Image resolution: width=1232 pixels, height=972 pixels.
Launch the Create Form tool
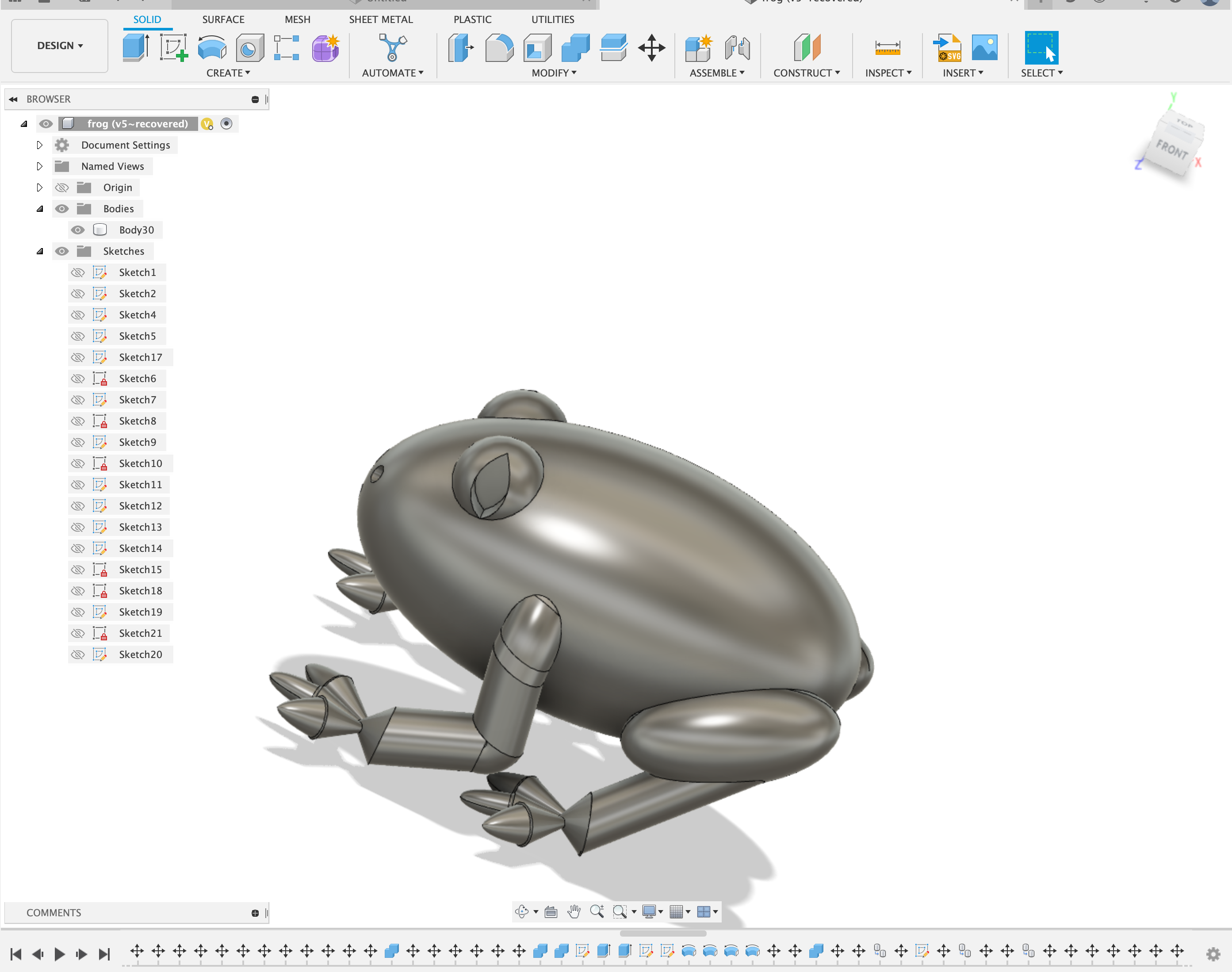click(325, 48)
